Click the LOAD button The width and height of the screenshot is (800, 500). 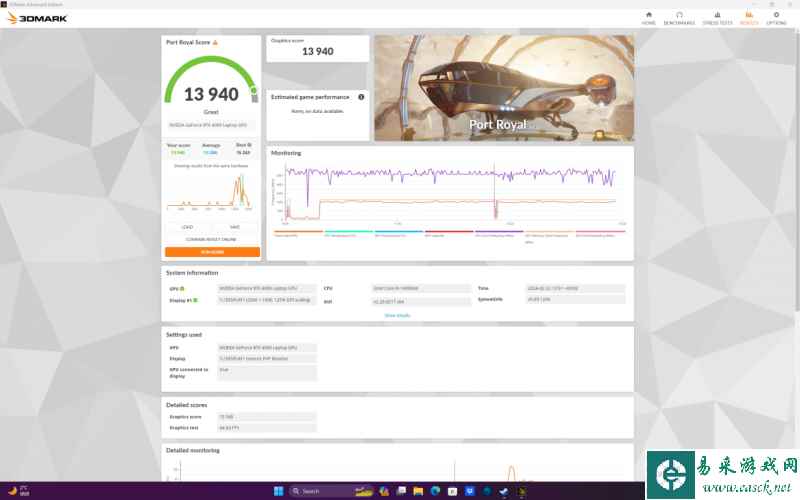[188, 227]
